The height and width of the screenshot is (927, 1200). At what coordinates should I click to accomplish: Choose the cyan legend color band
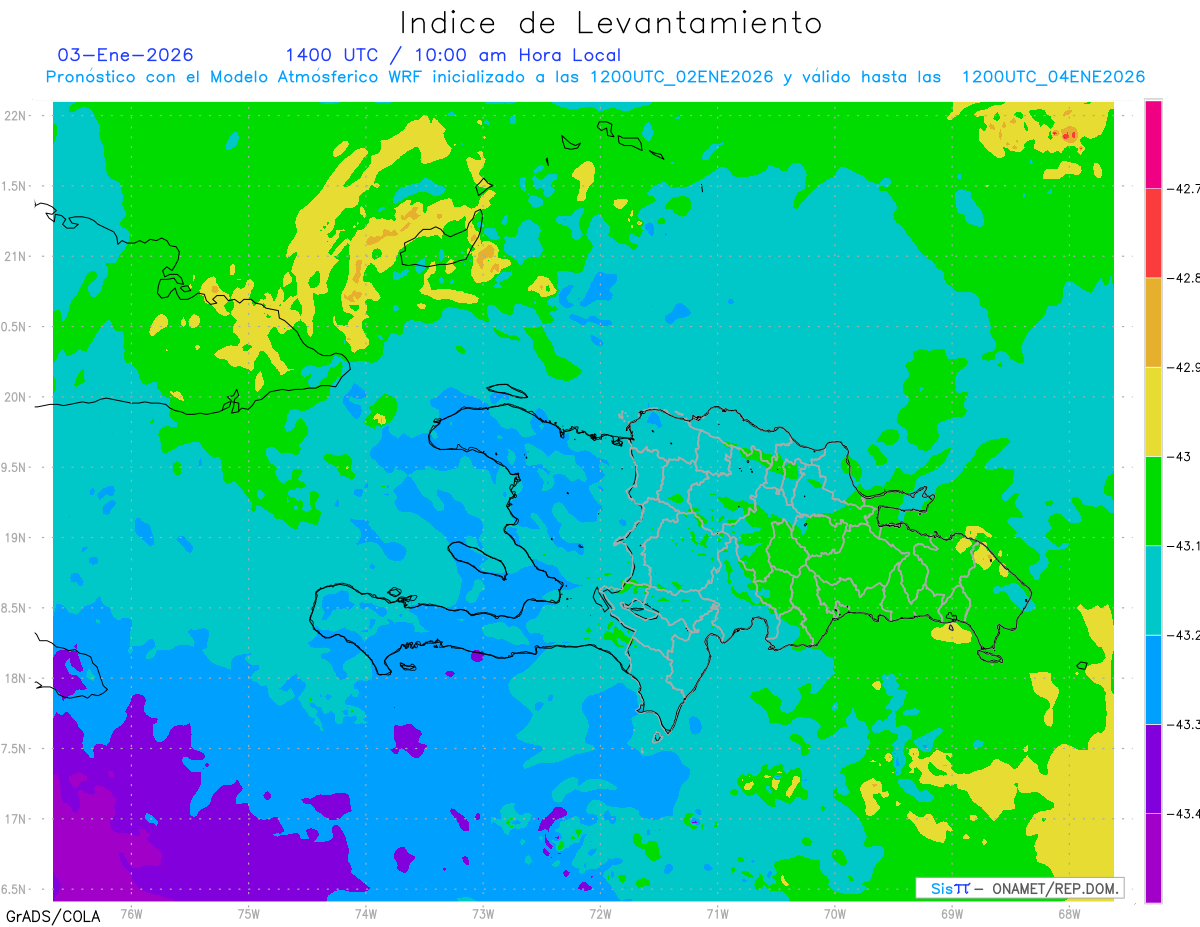1153,590
